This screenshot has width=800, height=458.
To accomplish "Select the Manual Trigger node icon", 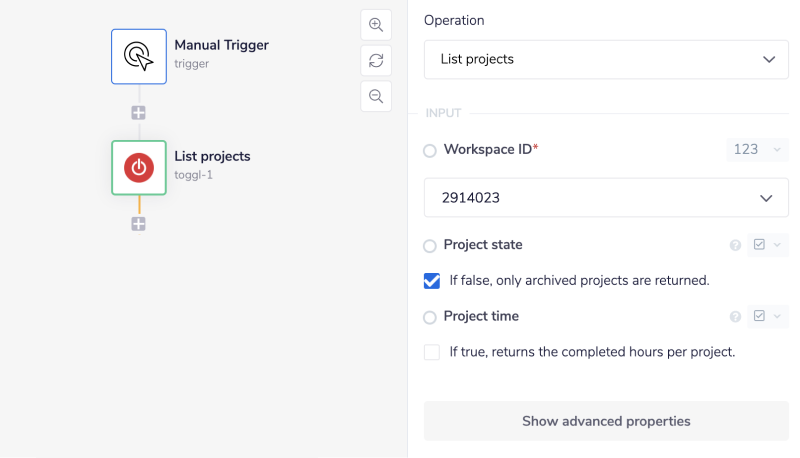I will click(x=139, y=56).
